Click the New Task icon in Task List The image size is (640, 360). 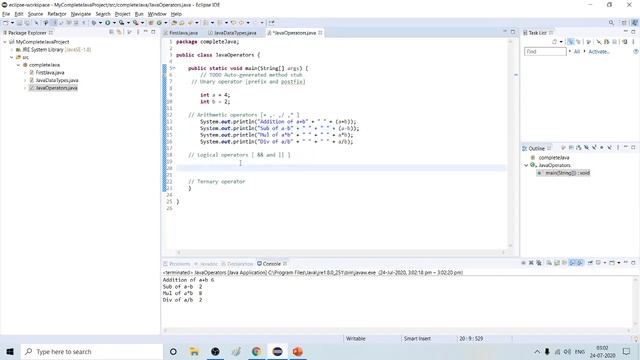[554, 42]
